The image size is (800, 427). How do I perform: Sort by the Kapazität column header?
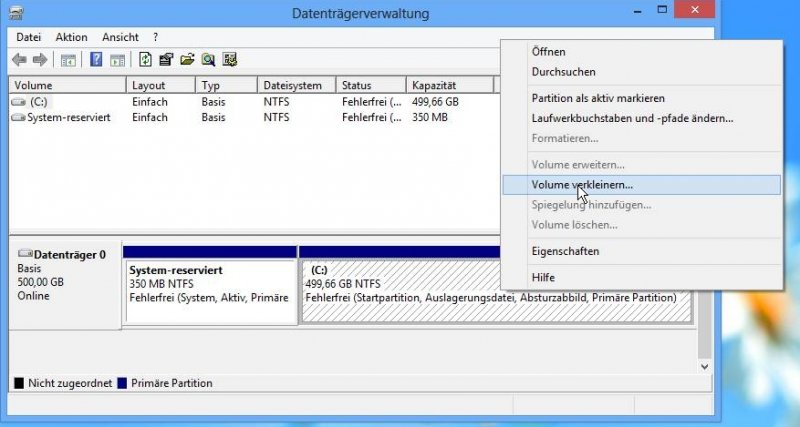(x=451, y=85)
